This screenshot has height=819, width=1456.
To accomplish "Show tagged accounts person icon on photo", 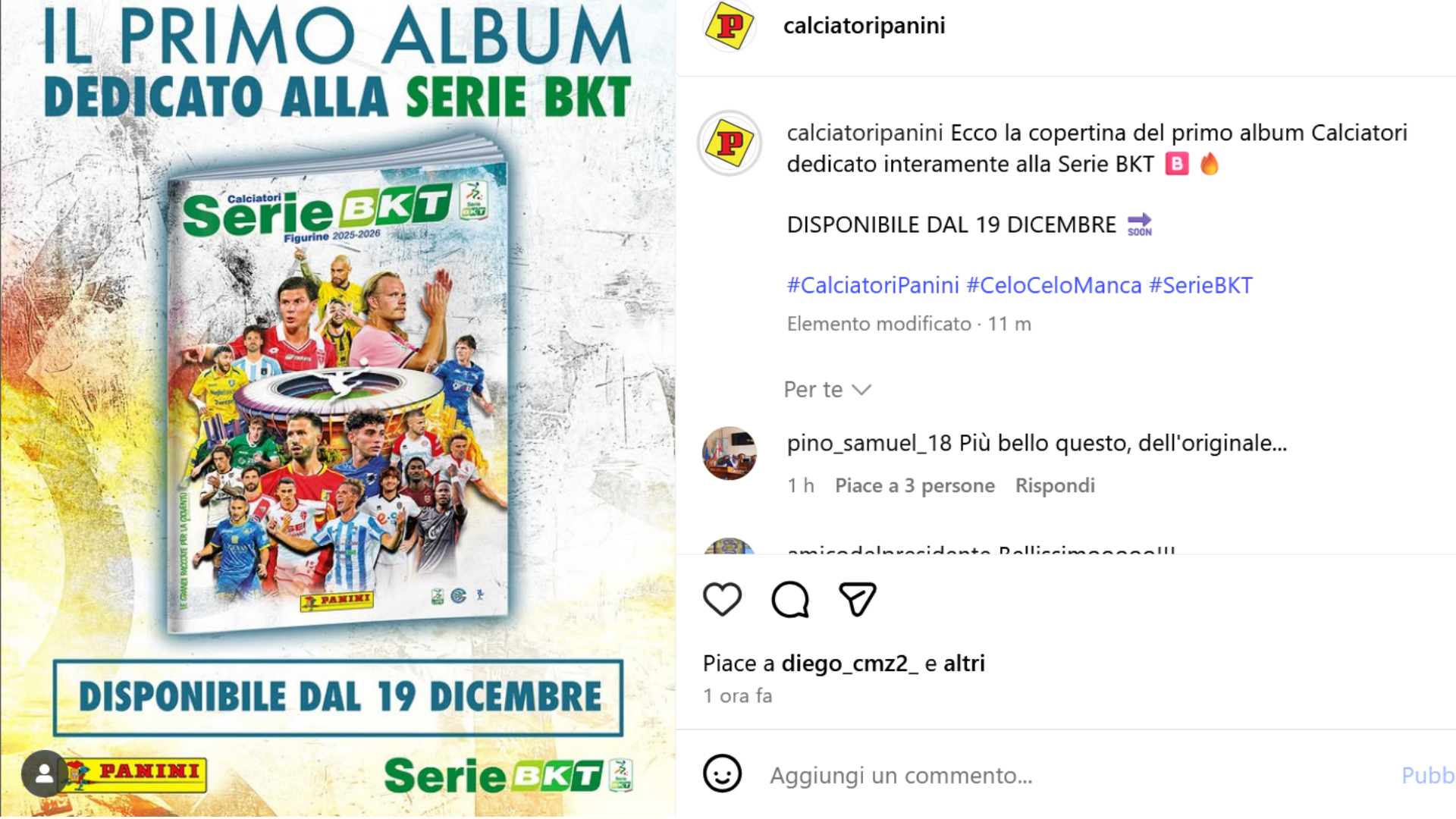I will 45,773.
